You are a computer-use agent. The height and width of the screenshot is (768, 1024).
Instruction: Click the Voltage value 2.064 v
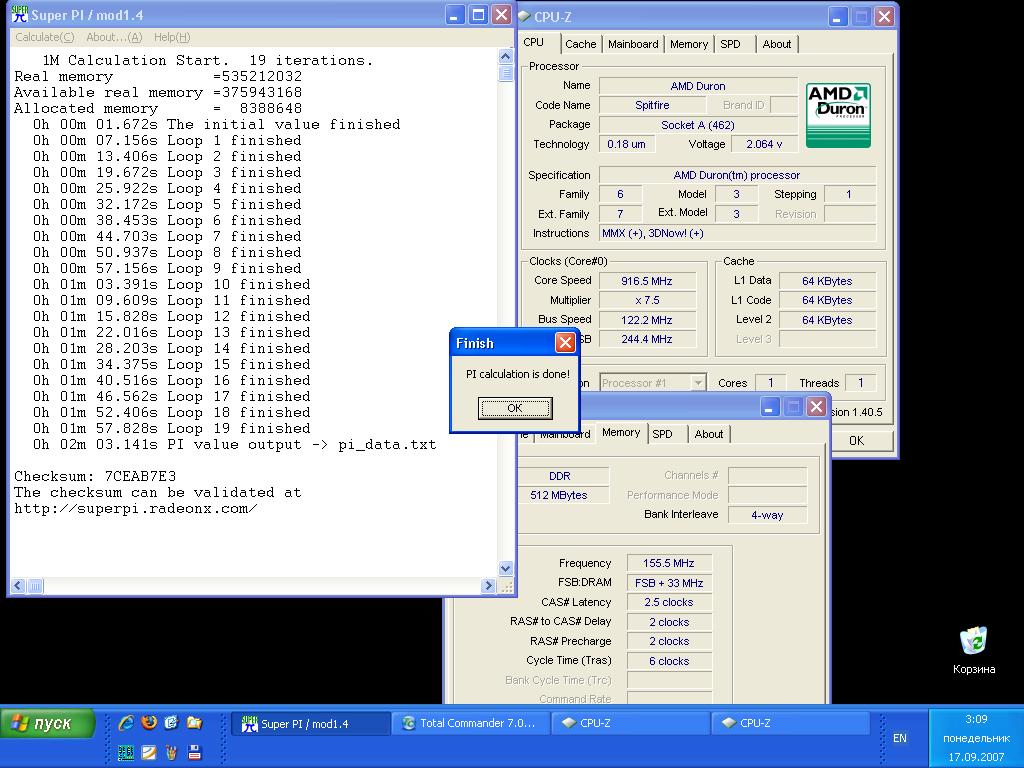pyautogui.click(x=764, y=144)
